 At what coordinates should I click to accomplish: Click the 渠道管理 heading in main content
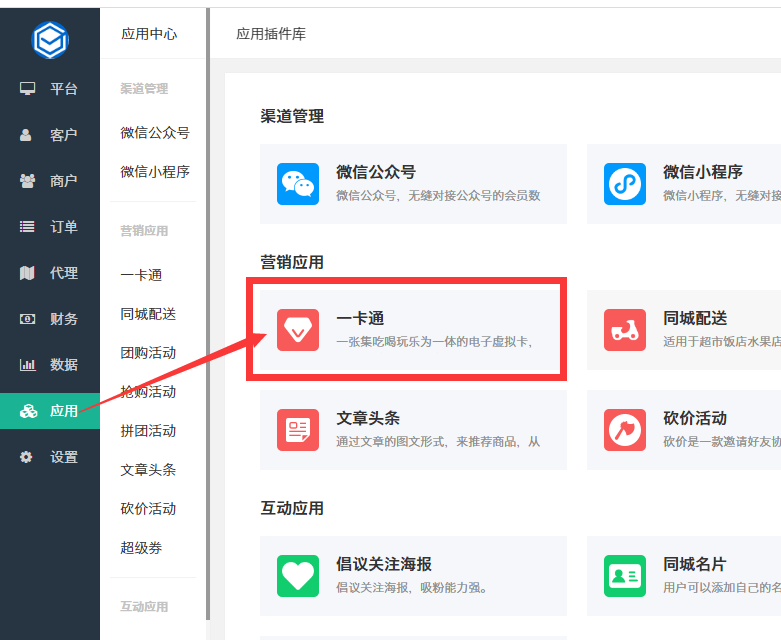pyautogui.click(x=292, y=116)
